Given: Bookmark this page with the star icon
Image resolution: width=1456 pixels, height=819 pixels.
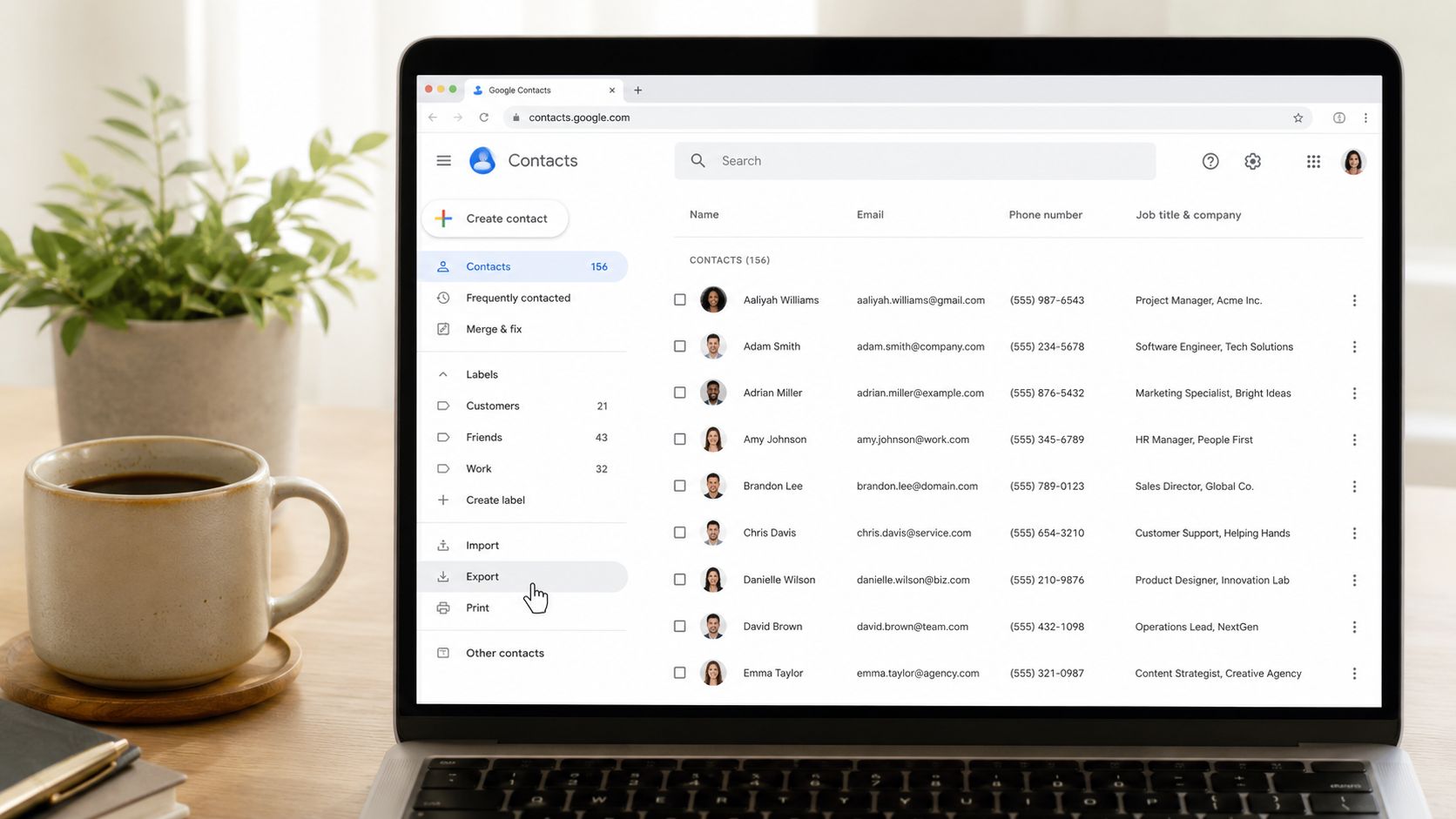Looking at the screenshot, I should 1298,117.
